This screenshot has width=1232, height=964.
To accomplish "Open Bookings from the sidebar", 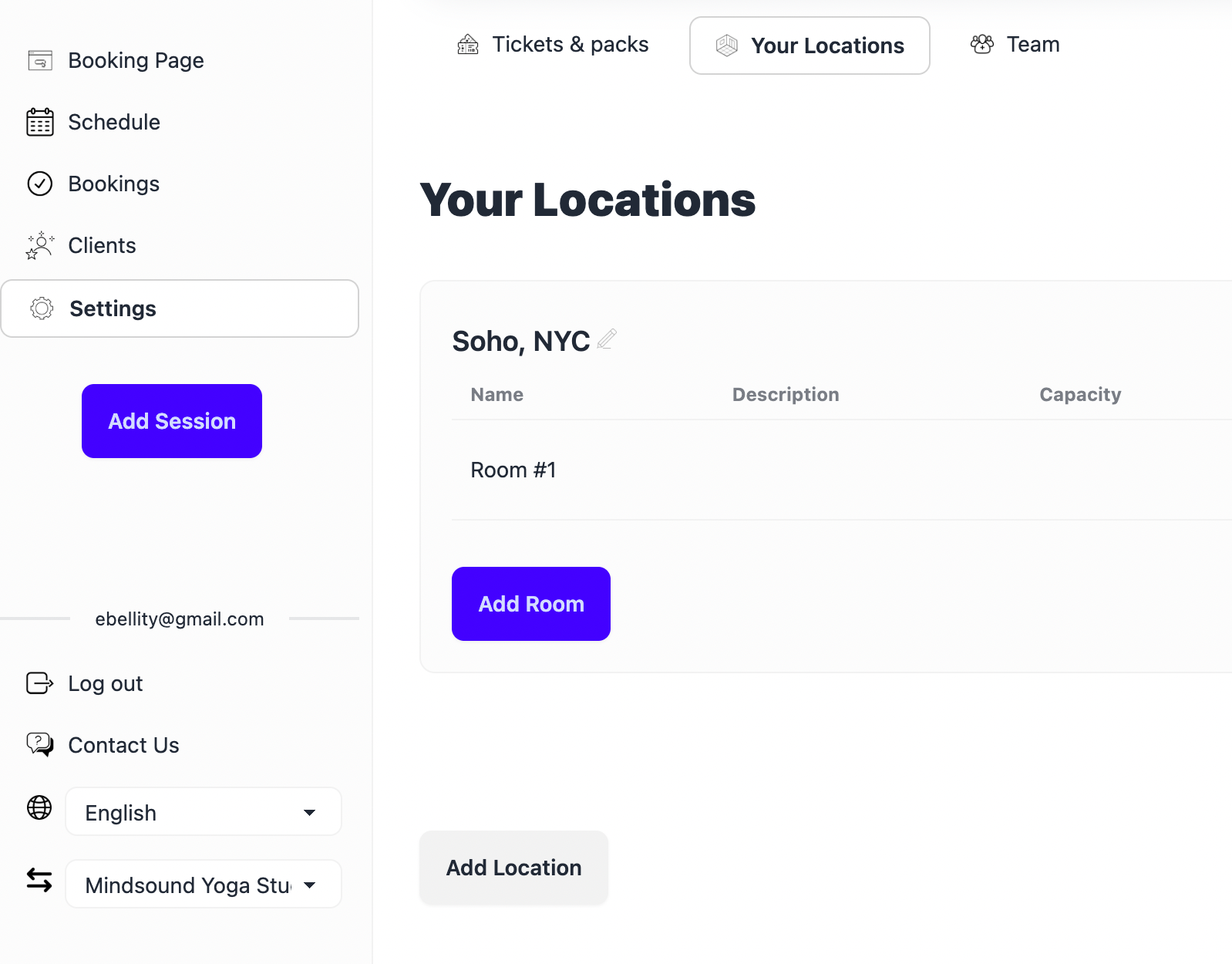I will 113,184.
